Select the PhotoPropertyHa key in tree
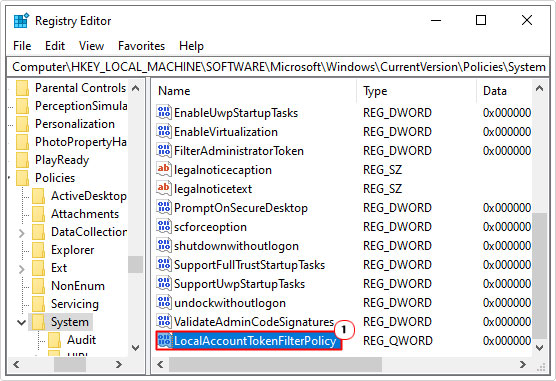The height and width of the screenshot is (381, 556). (x=81, y=142)
